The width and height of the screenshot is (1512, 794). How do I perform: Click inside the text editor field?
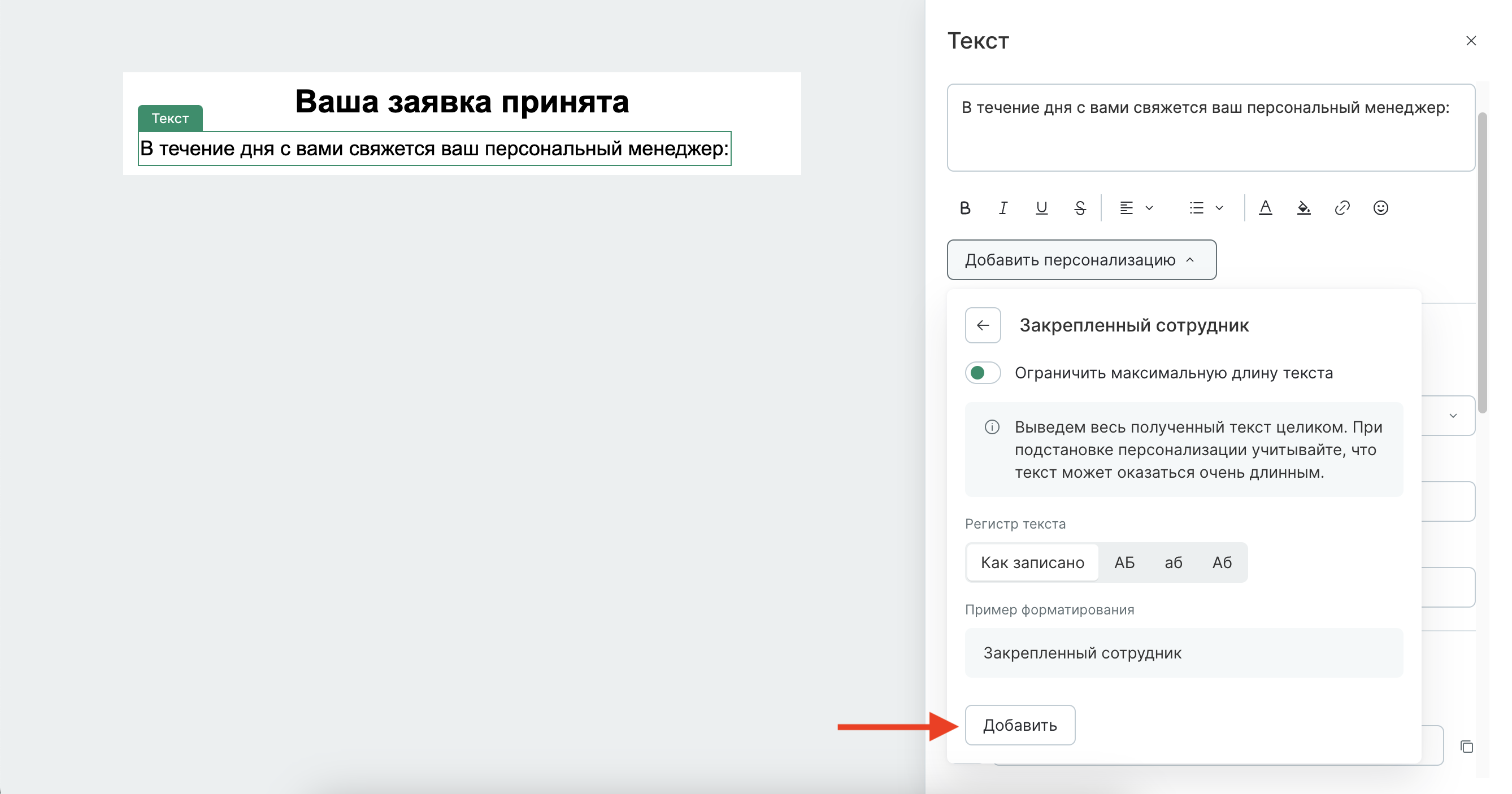coord(1211,128)
